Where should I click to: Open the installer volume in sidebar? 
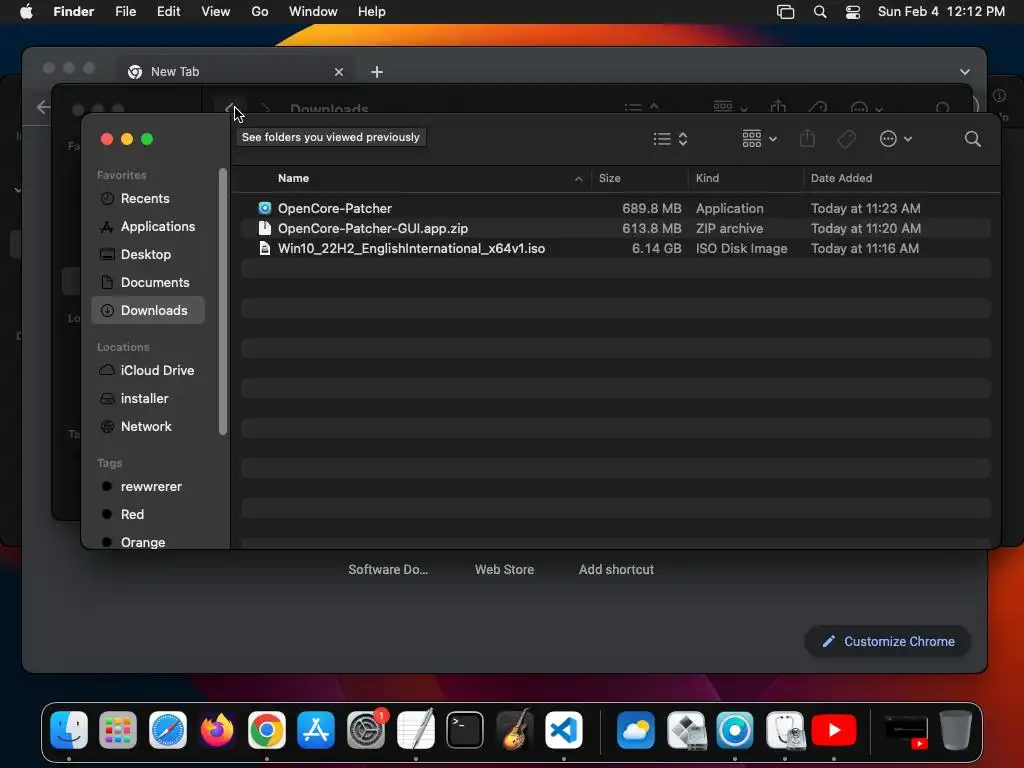pyautogui.click(x=144, y=398)
